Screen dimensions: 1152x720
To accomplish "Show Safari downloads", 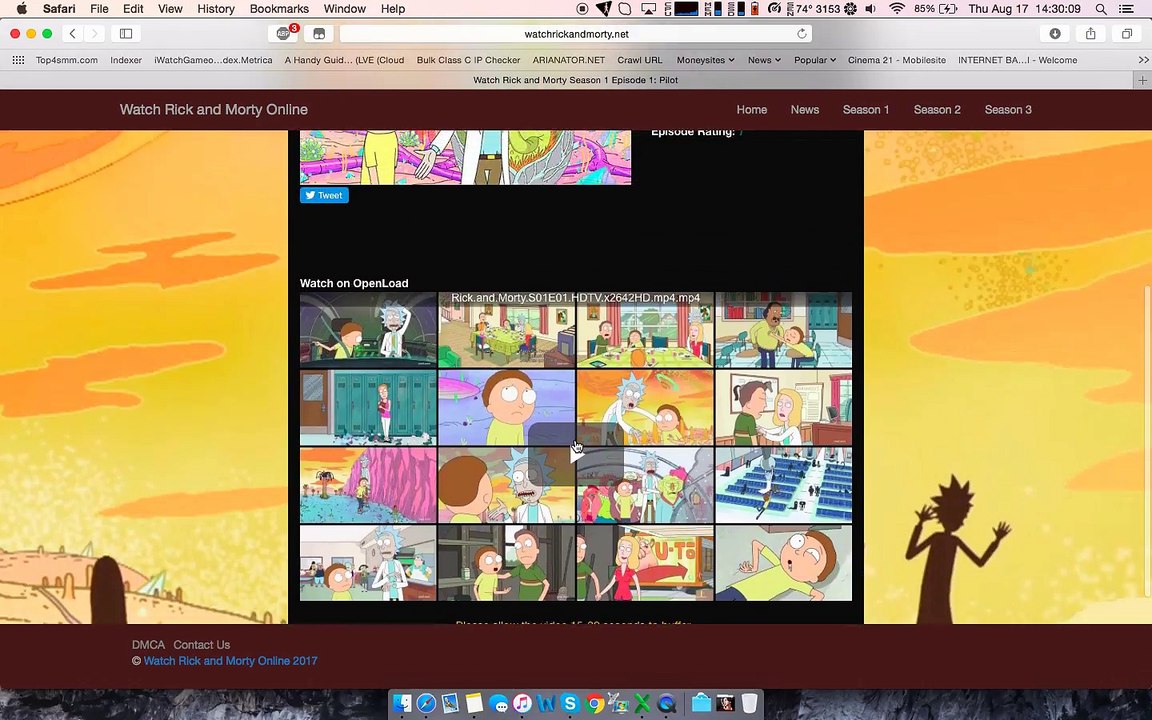I will click(x=1055, y=33).
